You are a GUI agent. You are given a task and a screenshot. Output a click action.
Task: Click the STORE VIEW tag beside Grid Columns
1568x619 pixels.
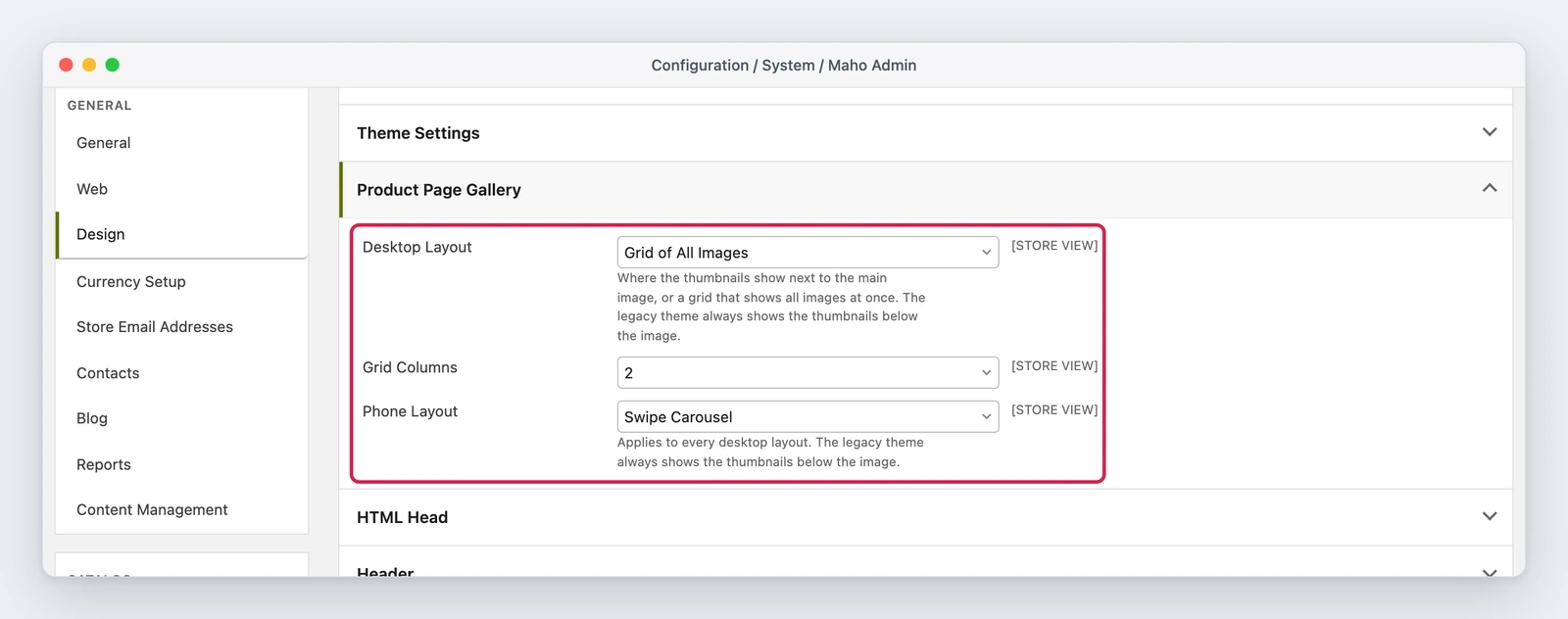click(1054, 366)
